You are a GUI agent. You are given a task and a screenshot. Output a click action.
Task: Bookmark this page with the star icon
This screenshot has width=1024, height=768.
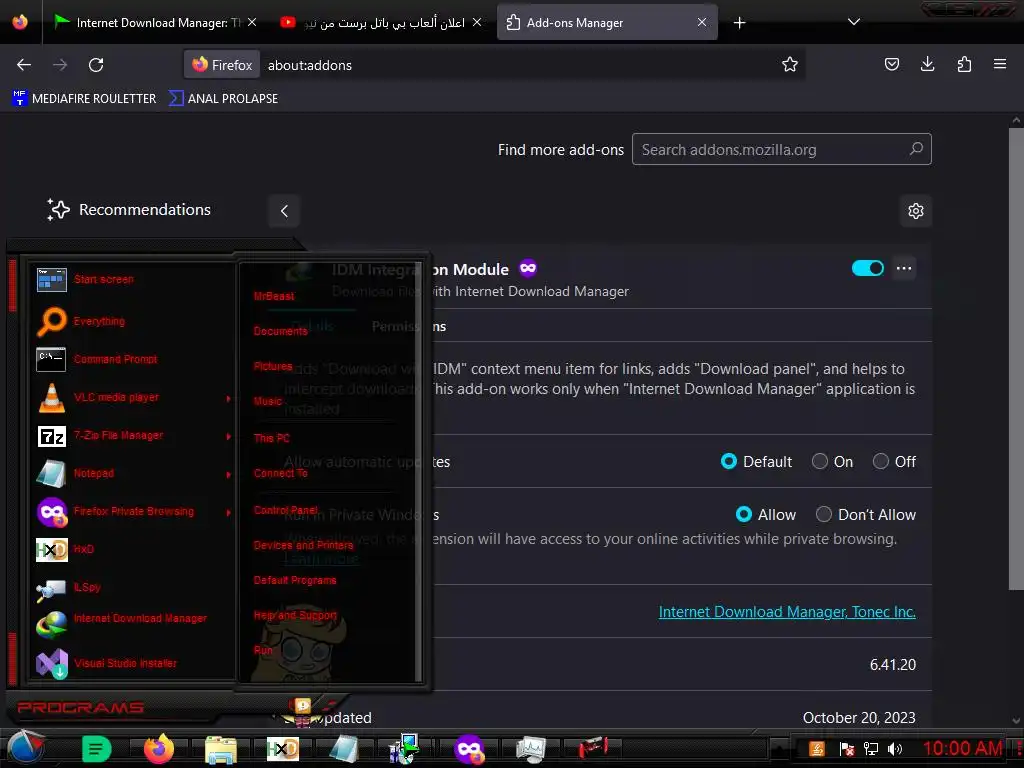click(790, 64)
